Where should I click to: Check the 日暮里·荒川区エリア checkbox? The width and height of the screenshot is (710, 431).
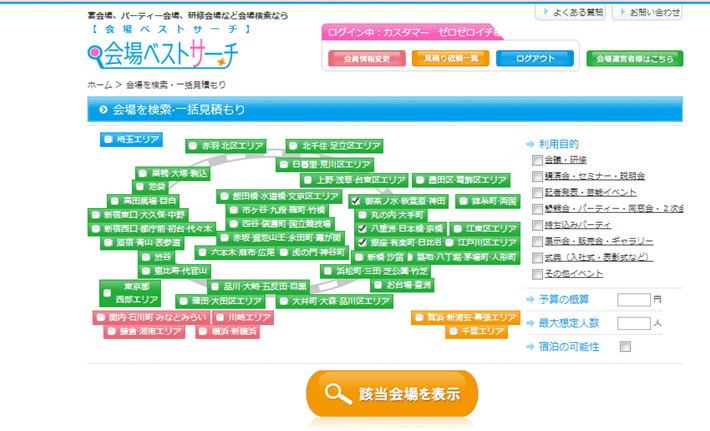[x=284, y=164]
